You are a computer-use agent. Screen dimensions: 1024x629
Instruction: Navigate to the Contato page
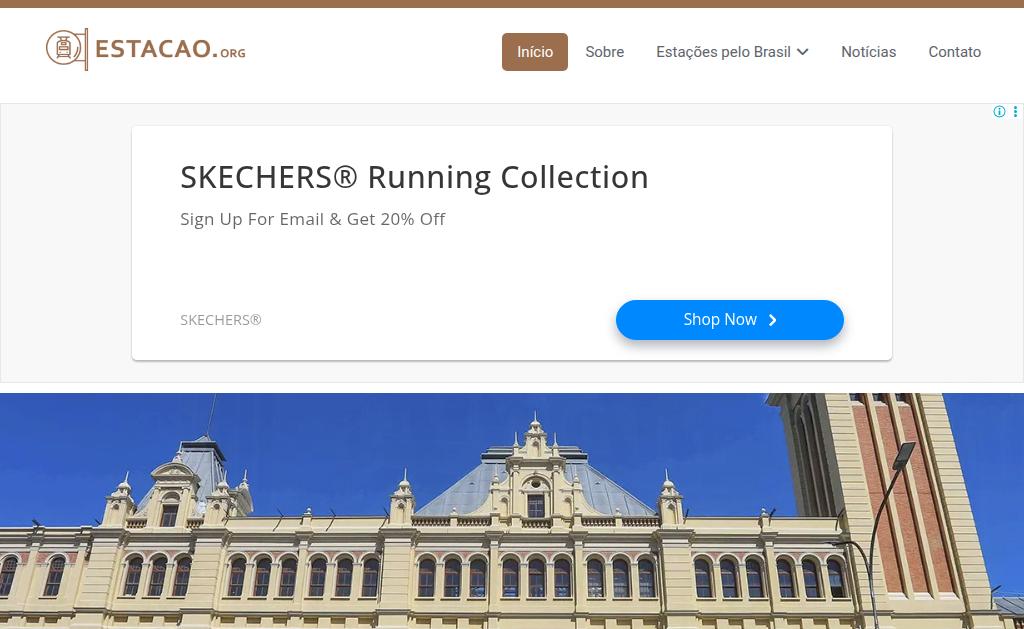coord(955,52)
